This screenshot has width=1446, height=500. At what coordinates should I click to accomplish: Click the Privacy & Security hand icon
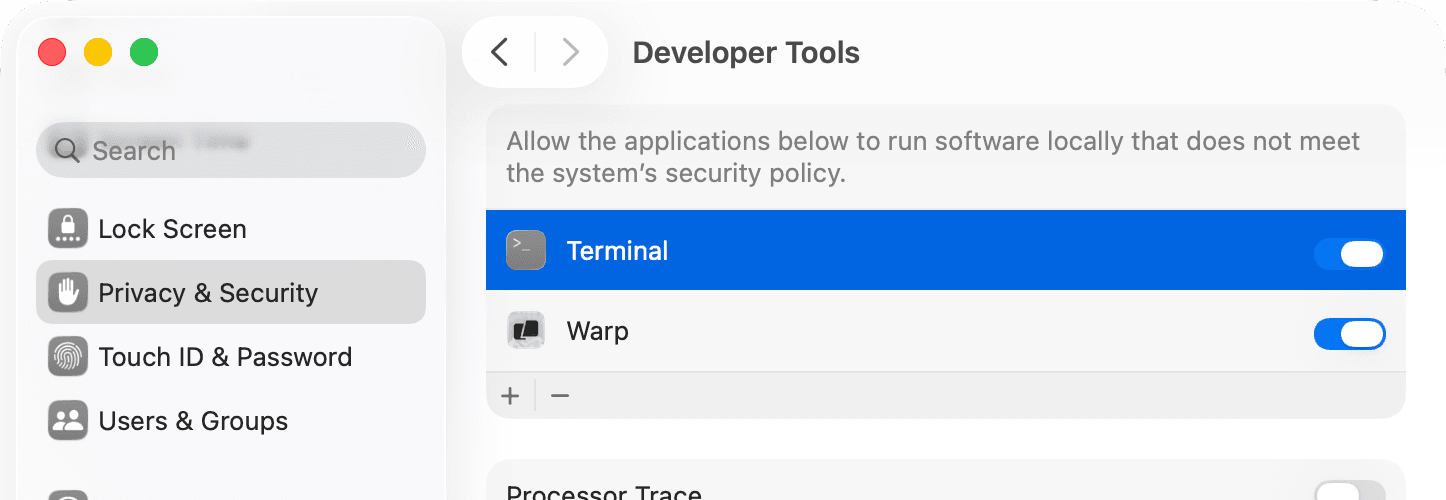point(68,293)
